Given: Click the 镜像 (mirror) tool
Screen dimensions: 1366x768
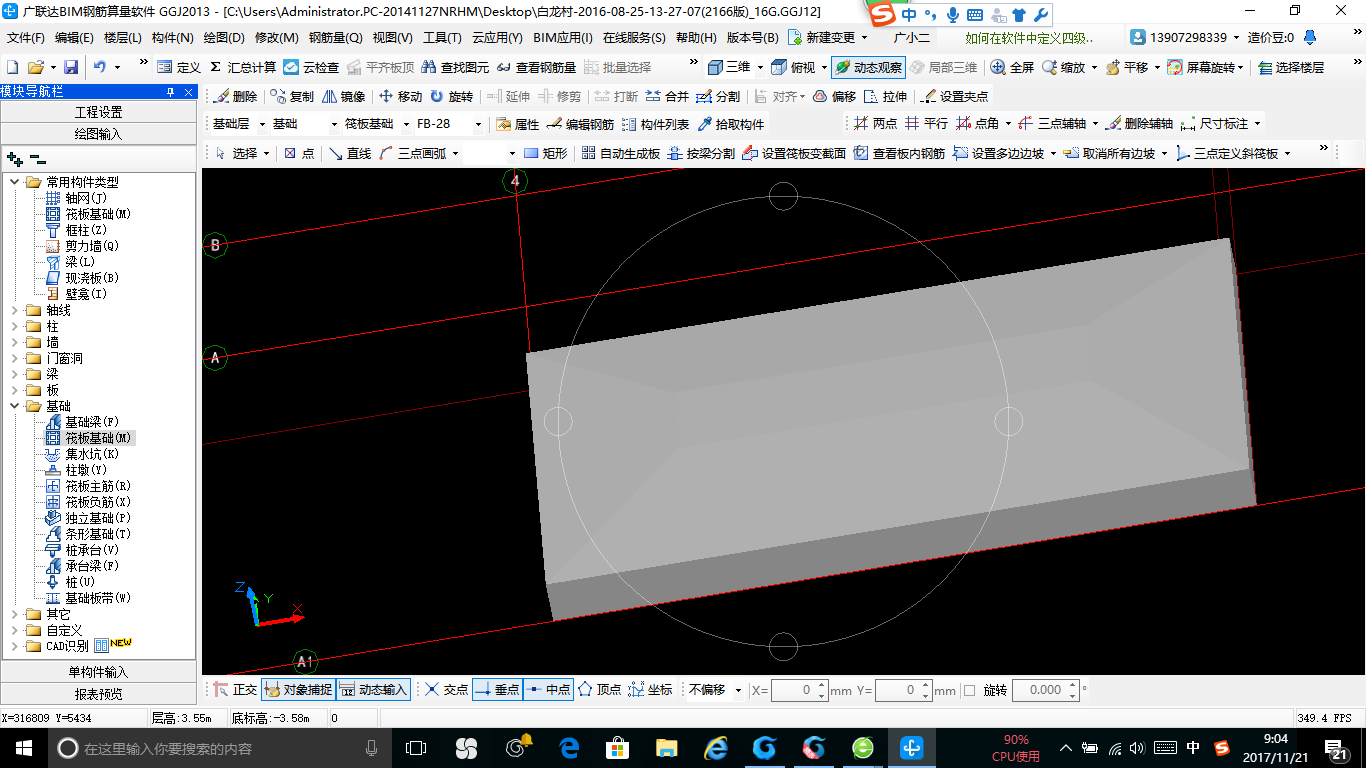Looking at the screenshot, I should (343, 97).
